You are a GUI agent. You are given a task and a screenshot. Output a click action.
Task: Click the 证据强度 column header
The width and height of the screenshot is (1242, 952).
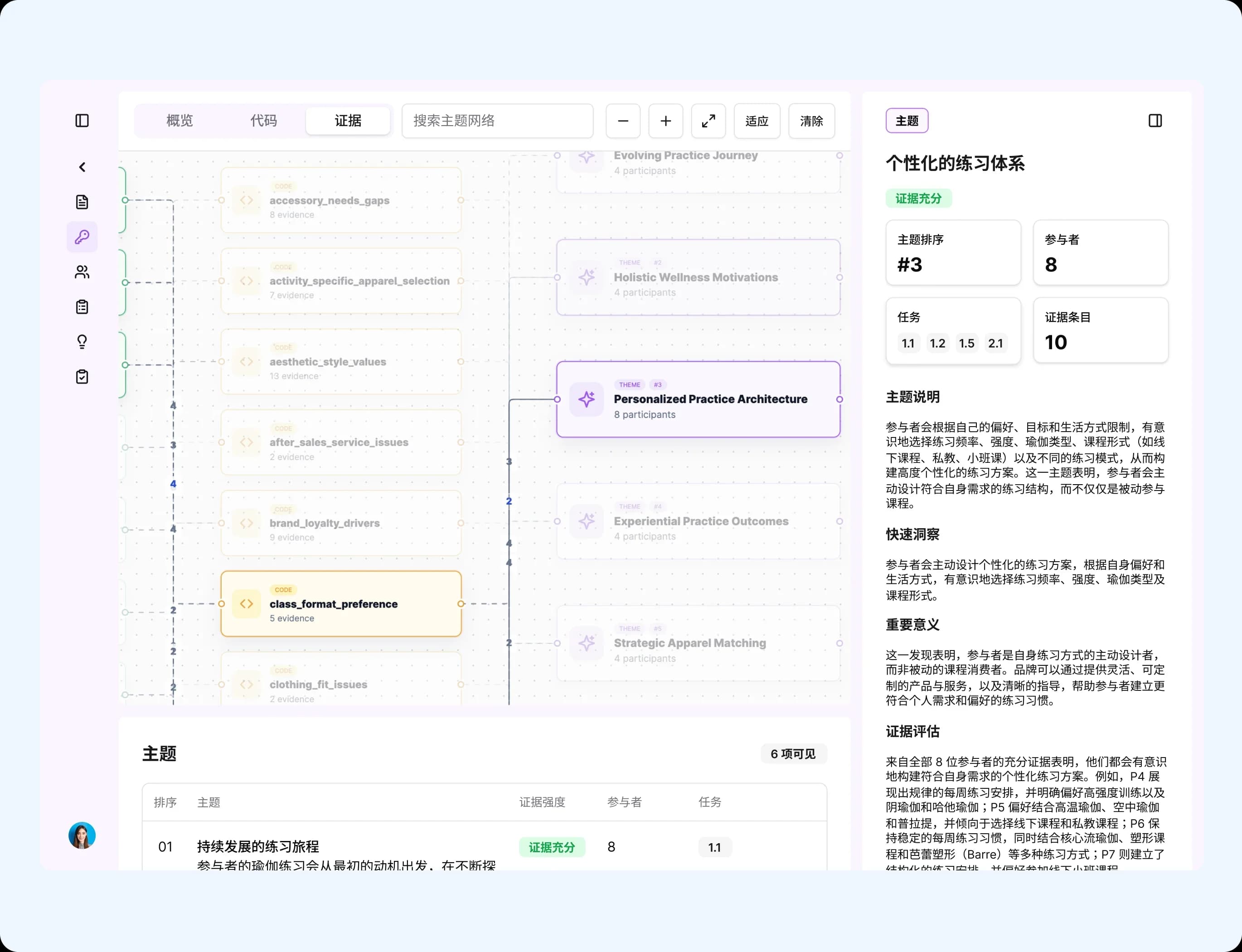click(x=542, y=802)
